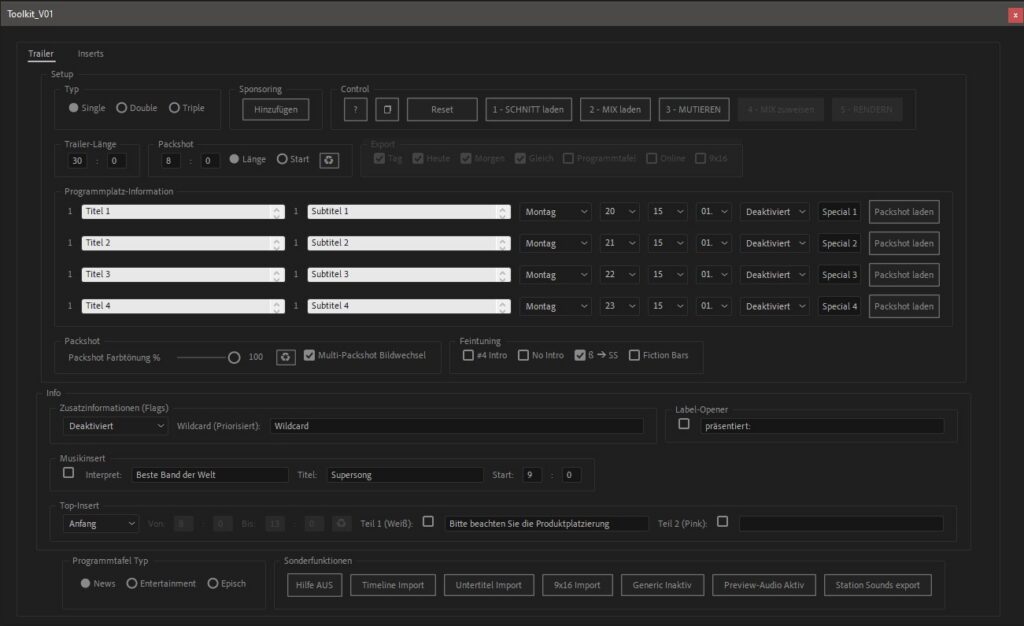Click the Subtitel 3 text field
The width and height of the screenshot is (1024, 626).
click(409, 275)
